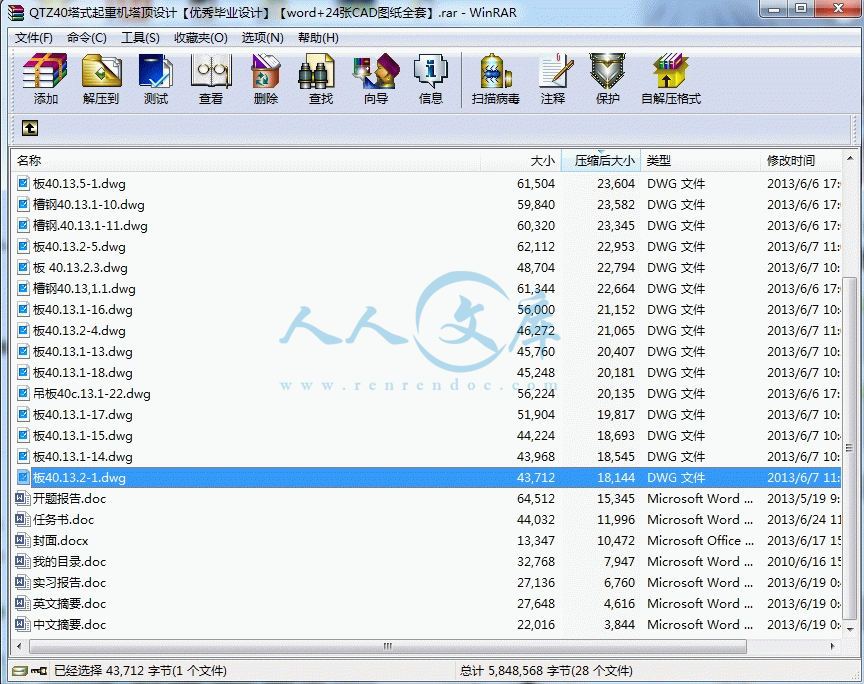This screenshot has width=864, height=684.
Task: Go up one folder with the up-arrow icon
Action: point(30,128)
